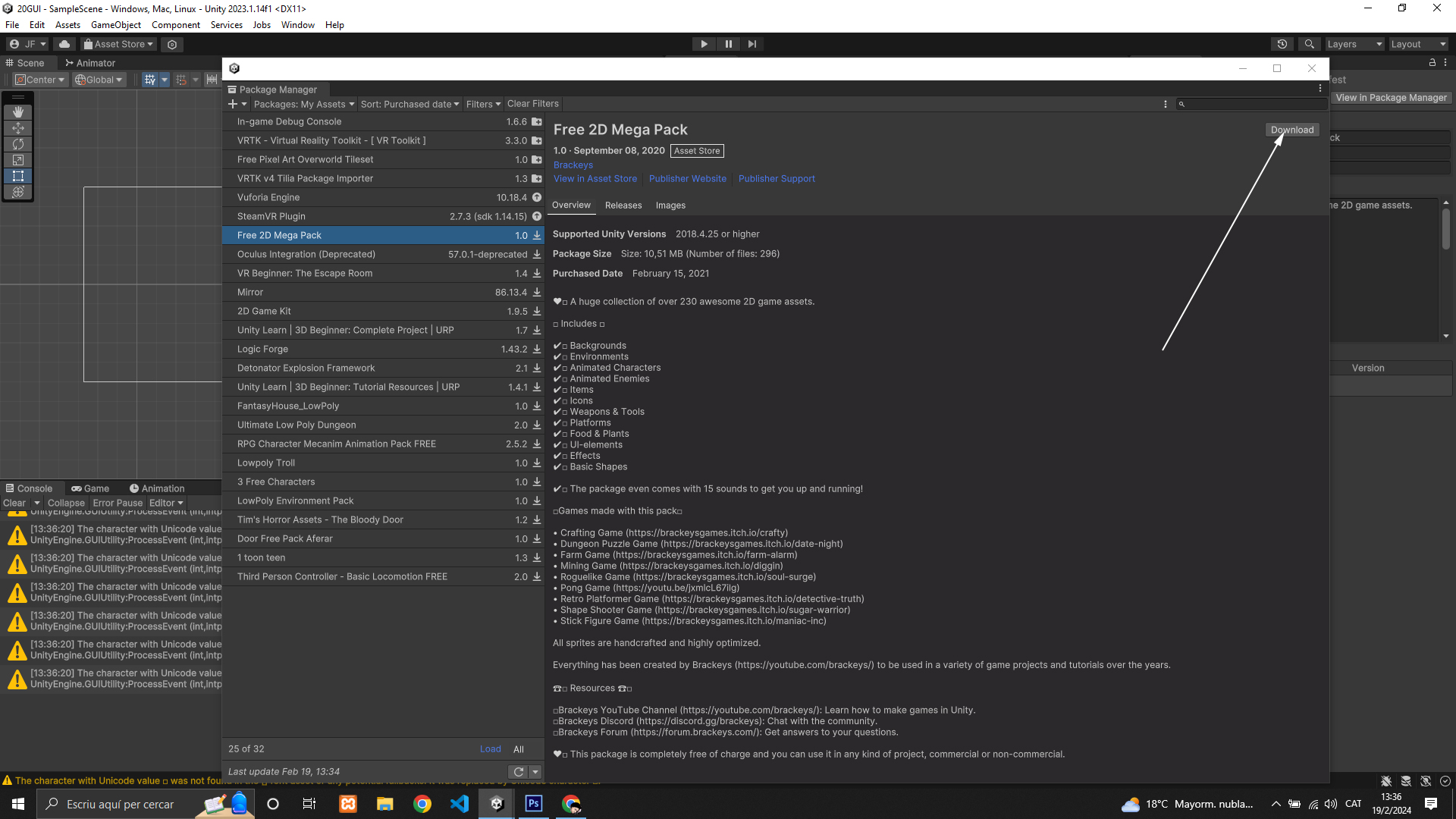Click the Undo History icon
This screenshot has width=1456, height=819.
1282,44
